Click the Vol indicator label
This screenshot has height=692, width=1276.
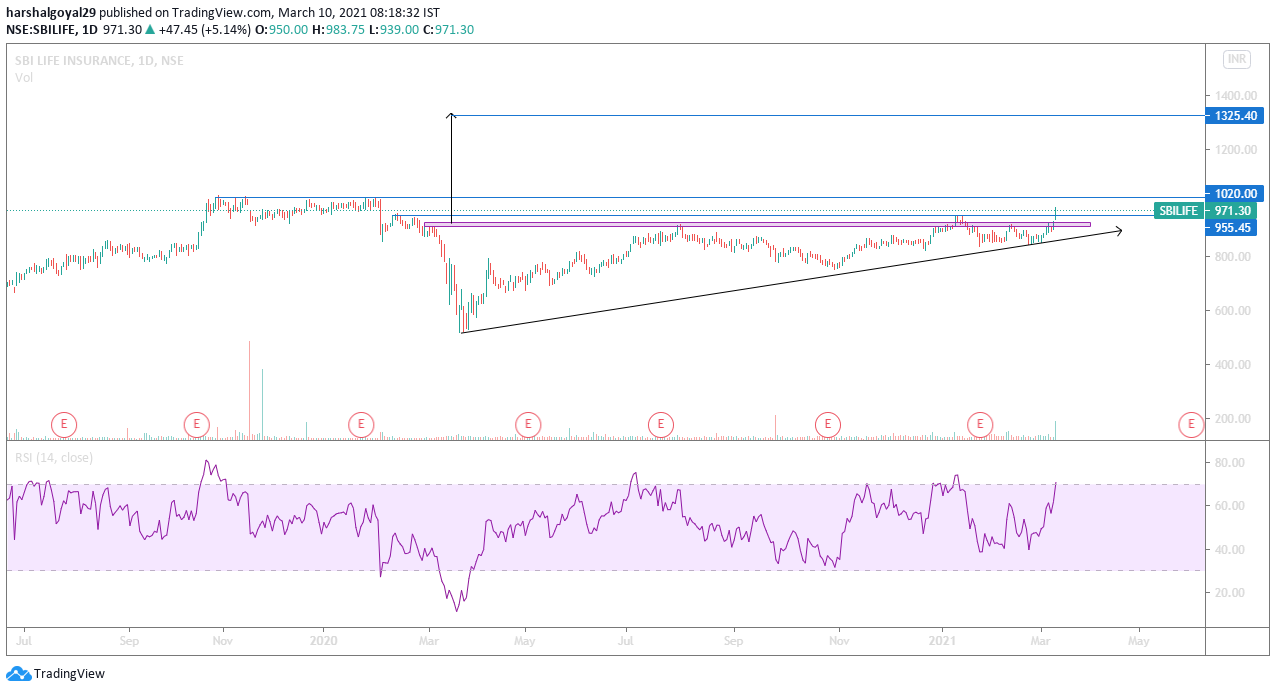24,77
